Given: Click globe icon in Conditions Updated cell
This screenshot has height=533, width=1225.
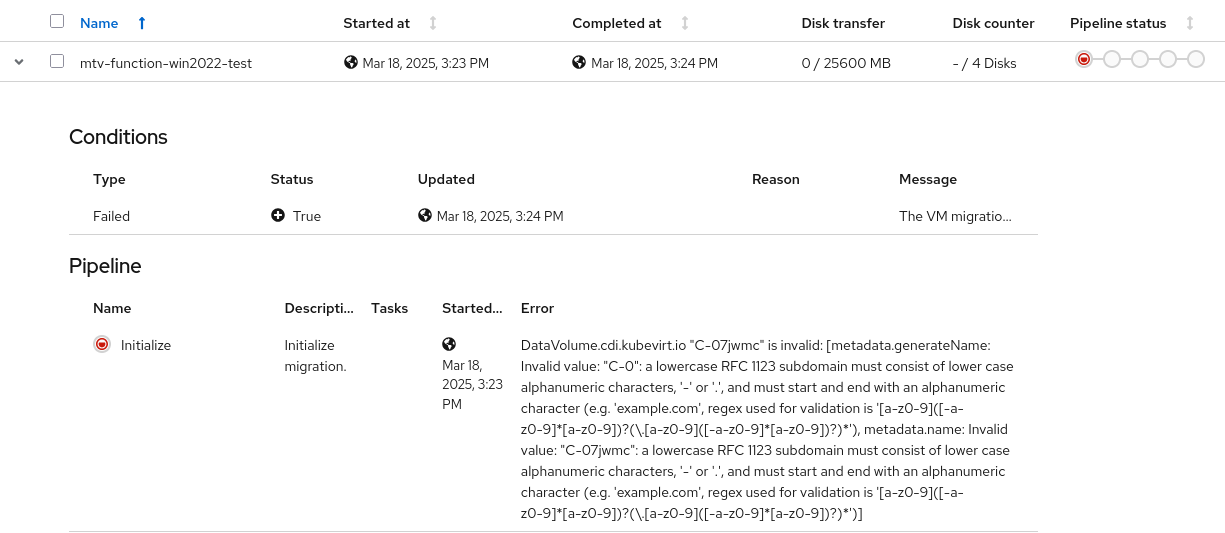Looking at the screenshot, I should [425, 215].
